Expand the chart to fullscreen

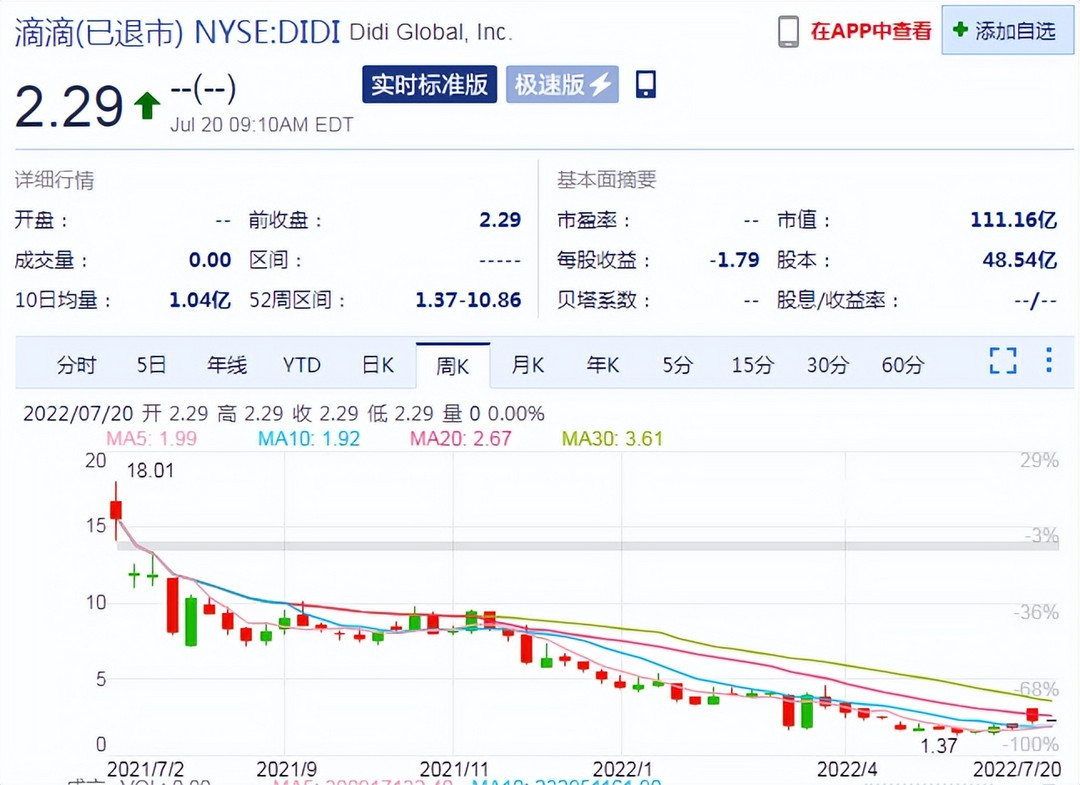pos(1003,360)
